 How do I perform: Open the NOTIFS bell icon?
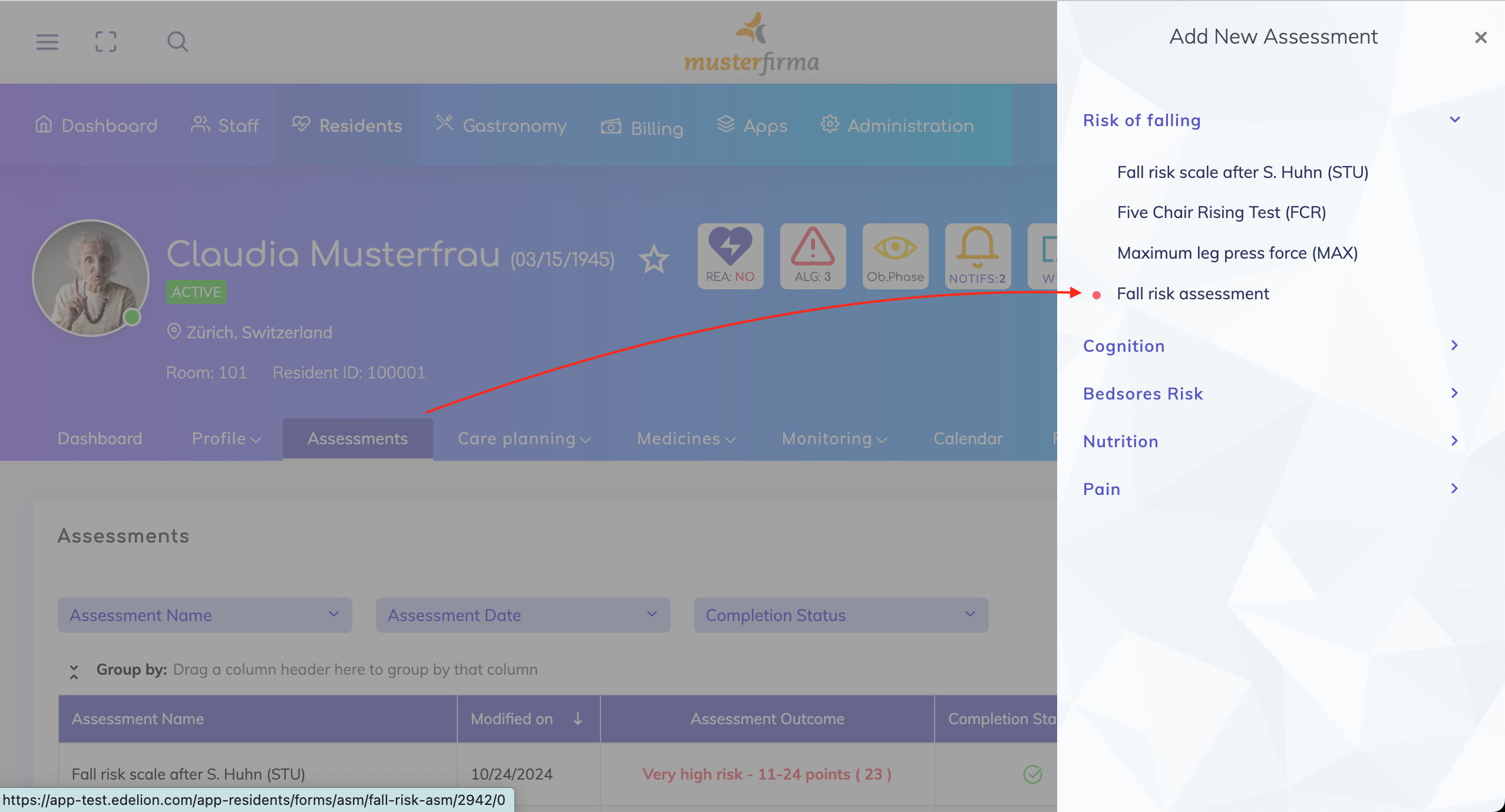click(977, 256)
